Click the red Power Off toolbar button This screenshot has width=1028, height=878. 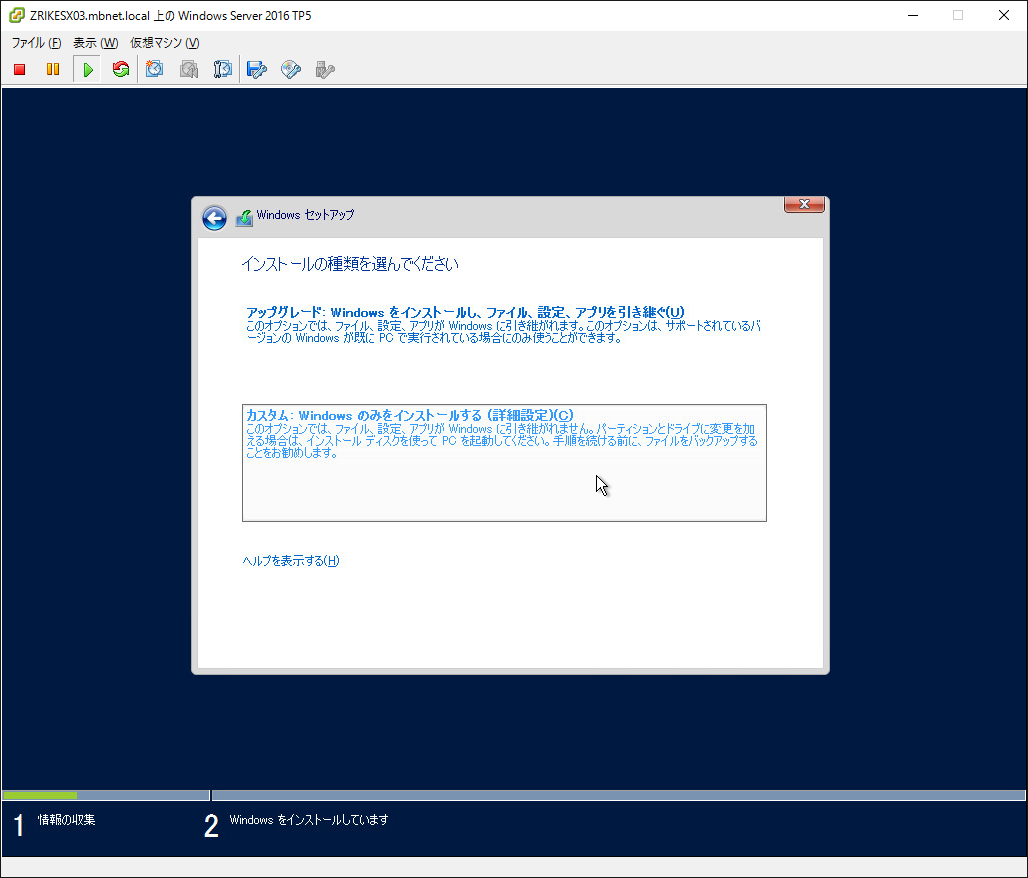click(x=19, y=69)
